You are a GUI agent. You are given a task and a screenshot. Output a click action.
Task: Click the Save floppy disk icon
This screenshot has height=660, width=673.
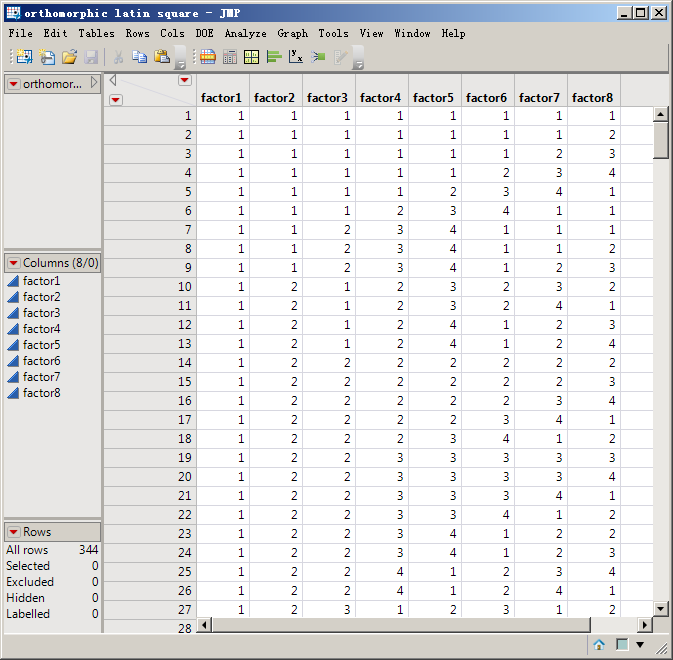pyautogui.click(x=91, y=57)
